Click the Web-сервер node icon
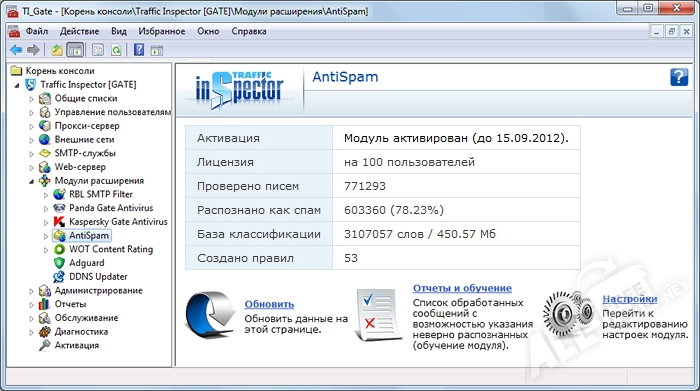Viewport: 700px width, 391px height. click(x=45, y=167)
